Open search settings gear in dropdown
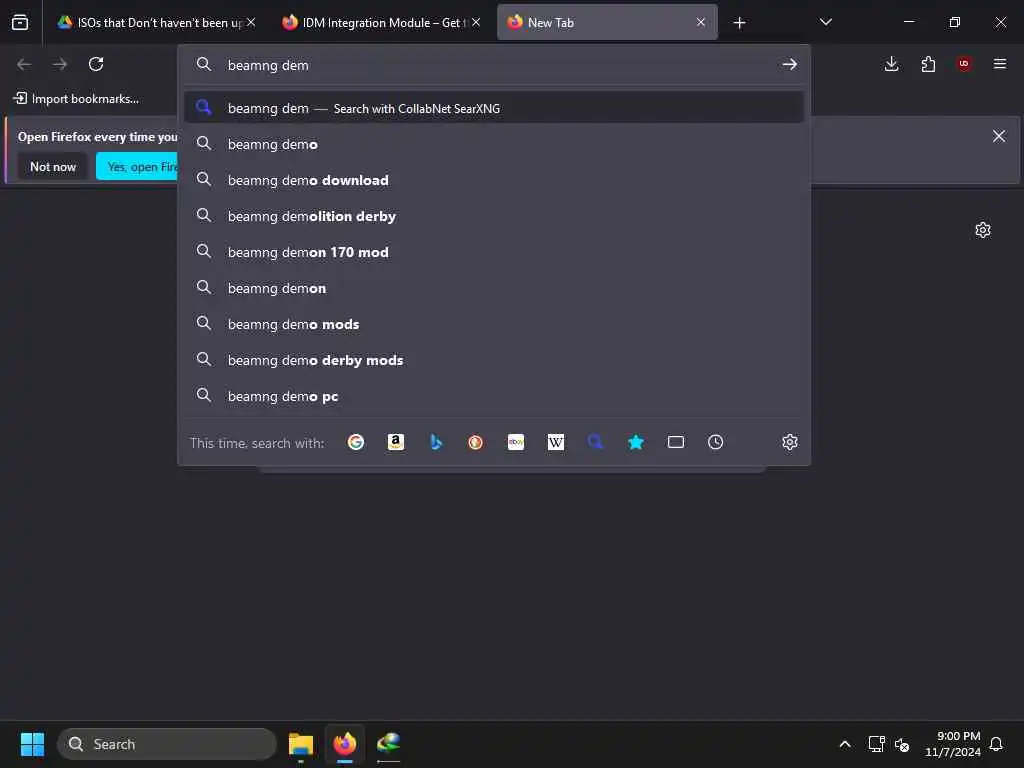The height and width of the screenshot is (768, 1024). [x=790, y=442]
